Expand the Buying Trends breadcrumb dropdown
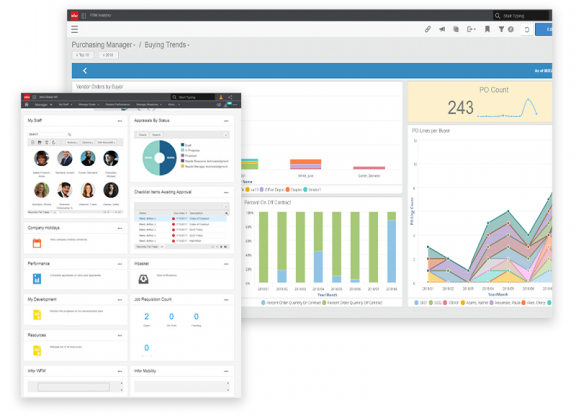The height and width of the screenshot is (415, 576). point(167,45)
